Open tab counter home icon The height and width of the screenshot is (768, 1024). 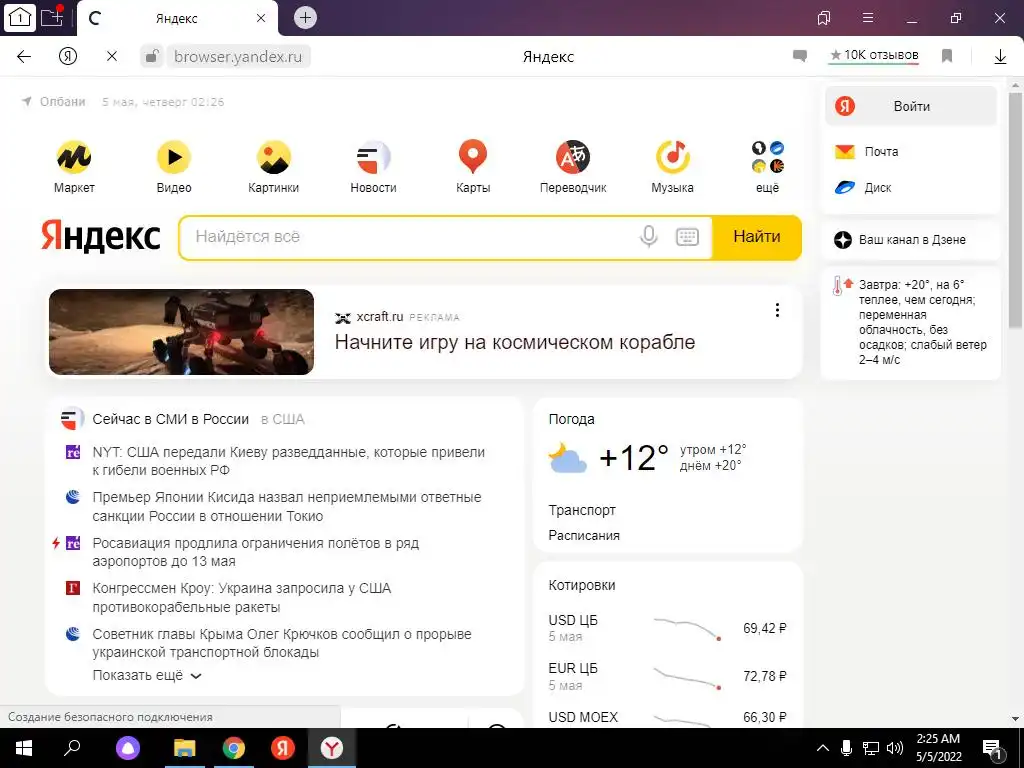click(19, 18)
